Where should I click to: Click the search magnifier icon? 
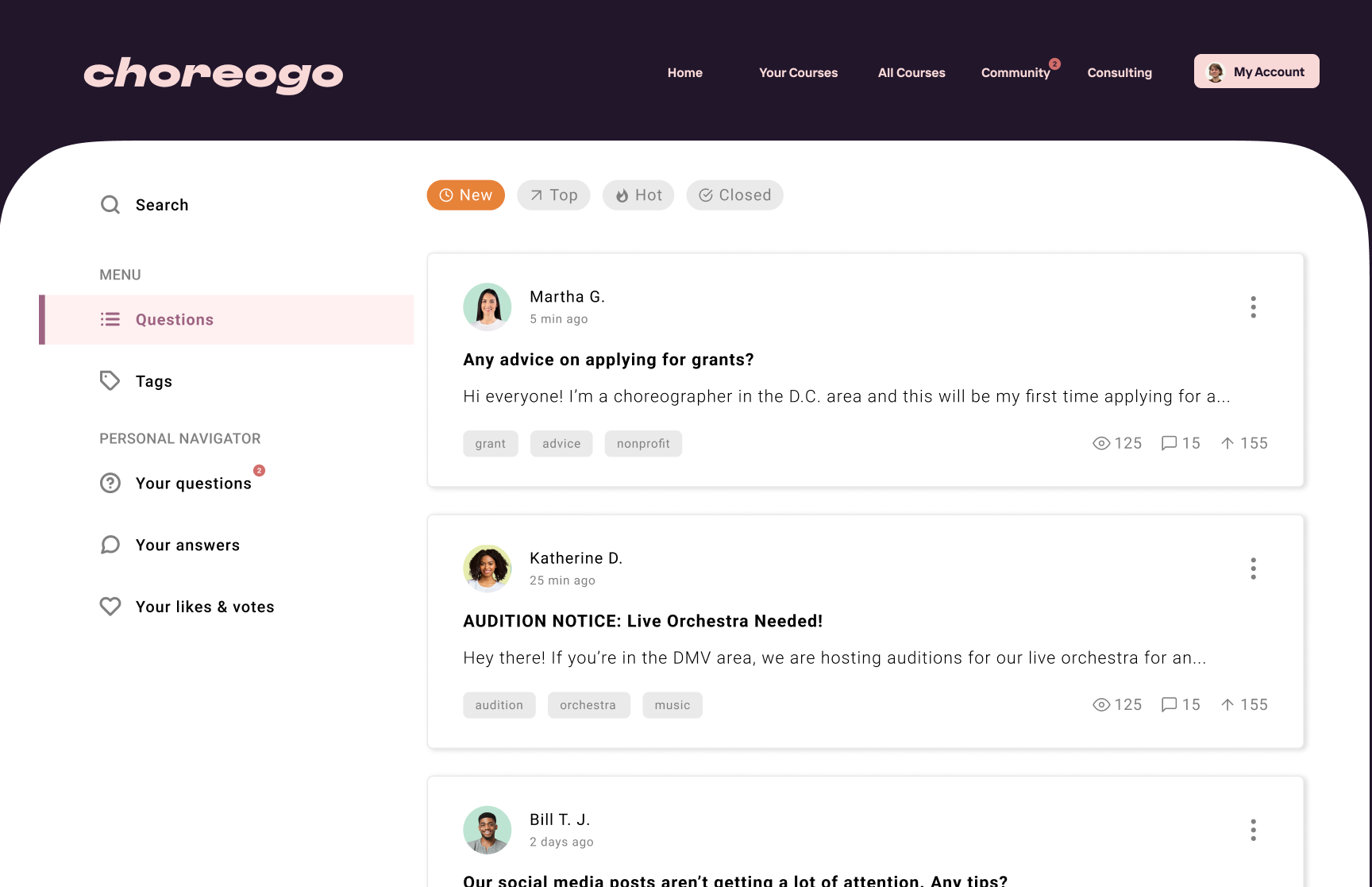click(x=110, y=205)
